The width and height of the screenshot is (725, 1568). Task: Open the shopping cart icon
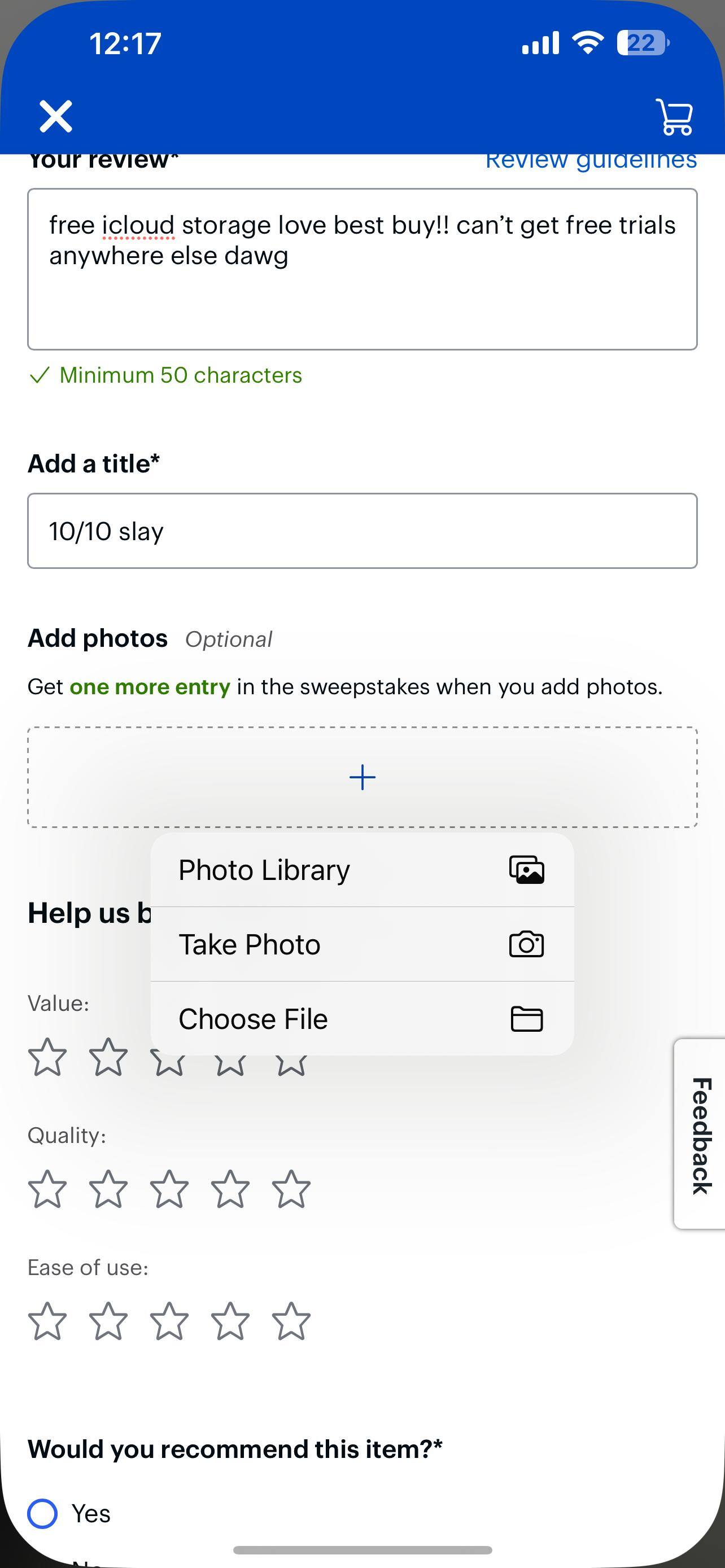click(x=675, y=116)
